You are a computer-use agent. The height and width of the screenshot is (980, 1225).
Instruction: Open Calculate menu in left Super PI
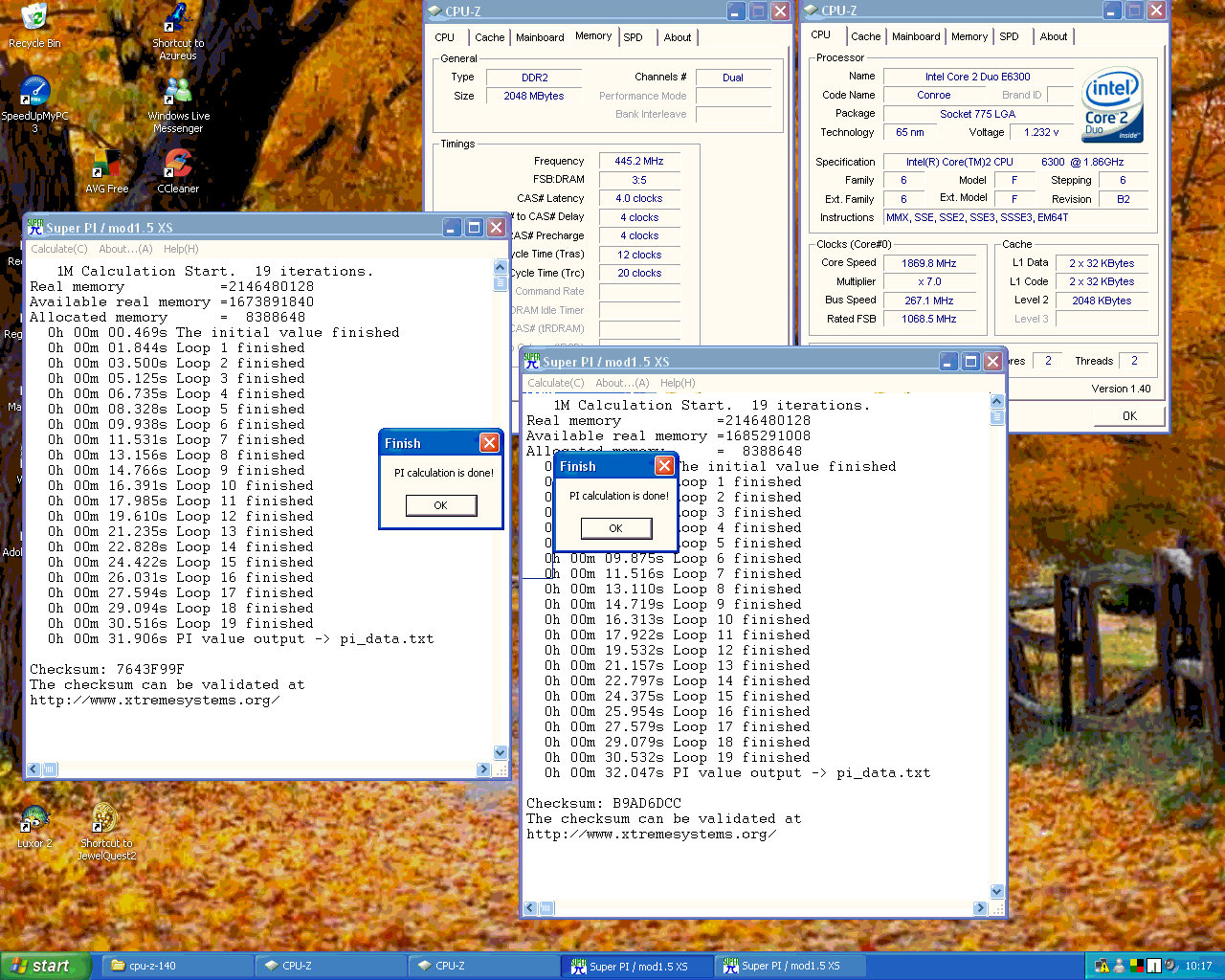click(59, 249)
